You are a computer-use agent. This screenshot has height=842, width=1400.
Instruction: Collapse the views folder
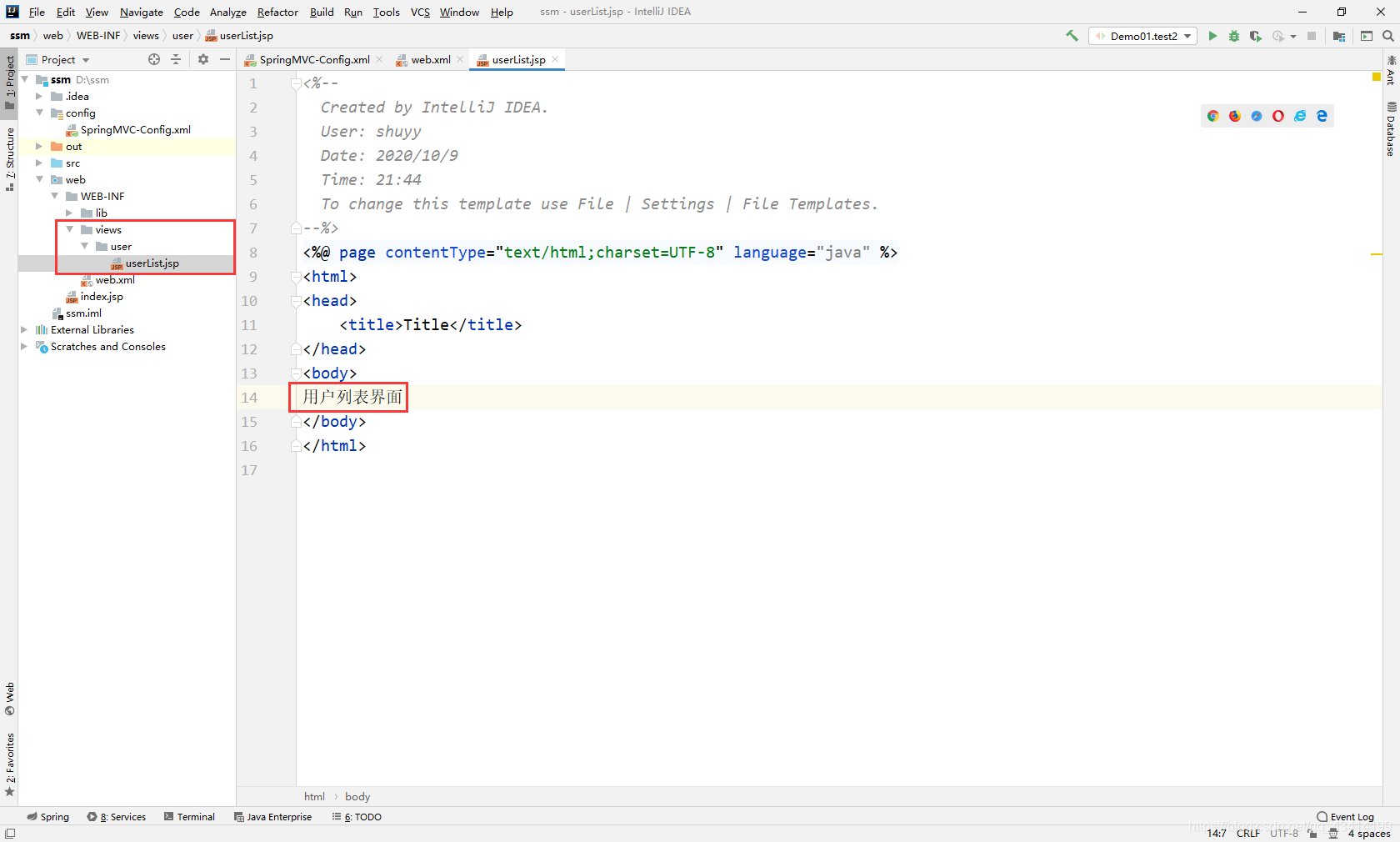pyautogui.click(x=69, y=229)
